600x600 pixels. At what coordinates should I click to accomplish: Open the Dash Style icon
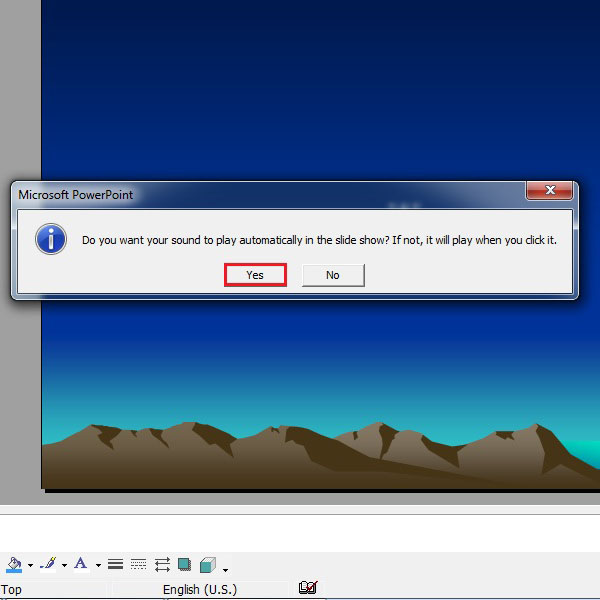(139, 564)
